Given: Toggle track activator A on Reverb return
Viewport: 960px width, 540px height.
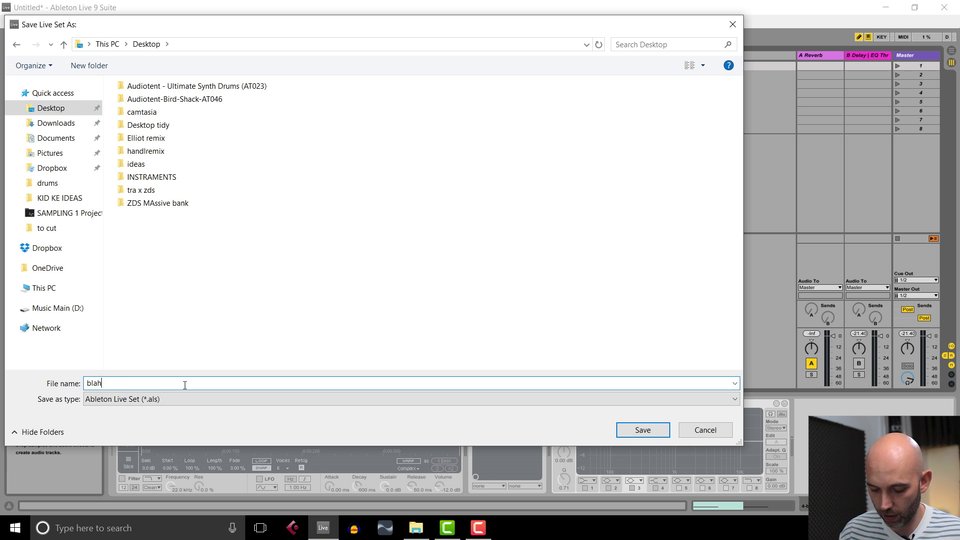Looking at the screenshot, I should tap(811, 364).
